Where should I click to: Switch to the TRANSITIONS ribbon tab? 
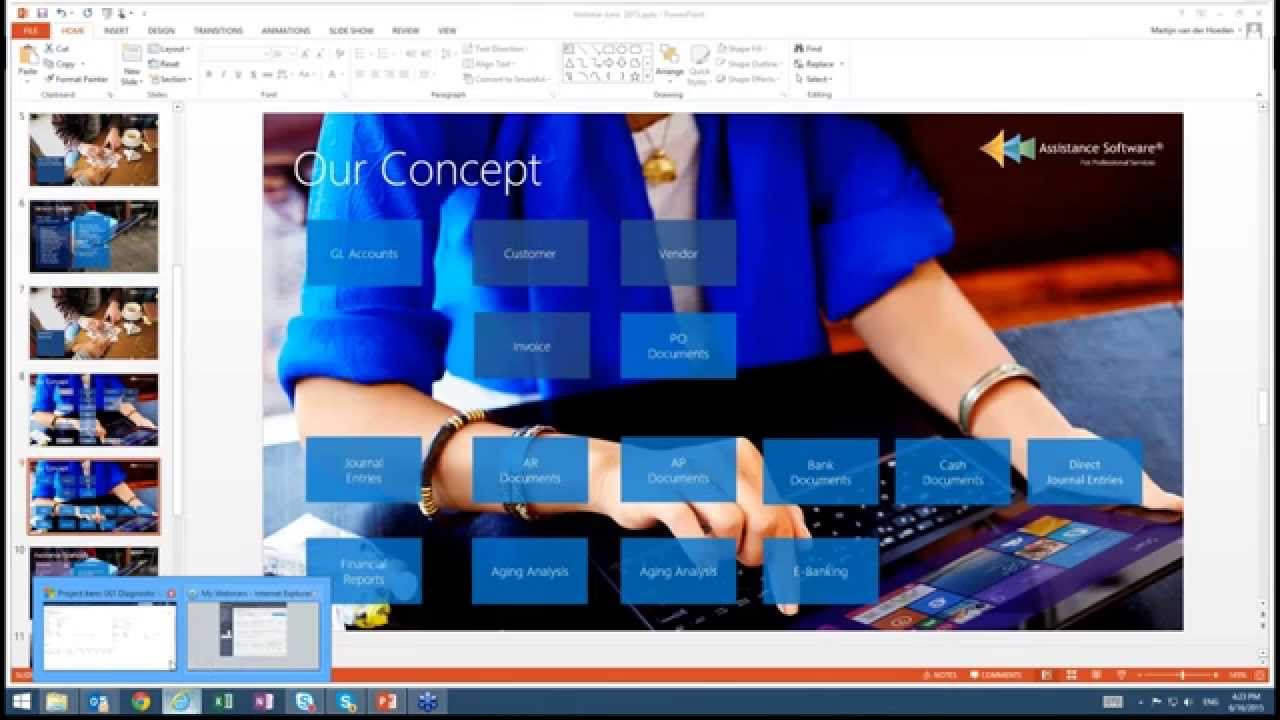coord(218,31)
